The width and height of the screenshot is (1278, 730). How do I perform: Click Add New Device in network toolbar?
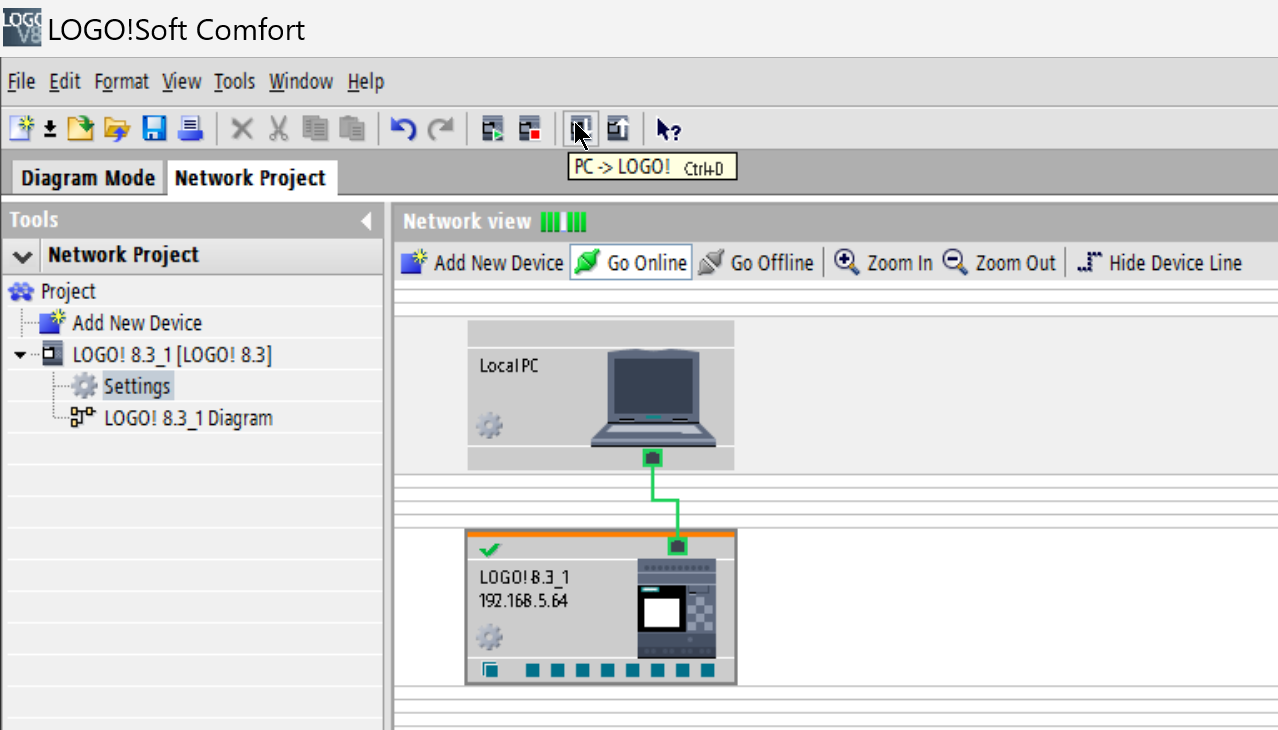click(x=482, y=263)
